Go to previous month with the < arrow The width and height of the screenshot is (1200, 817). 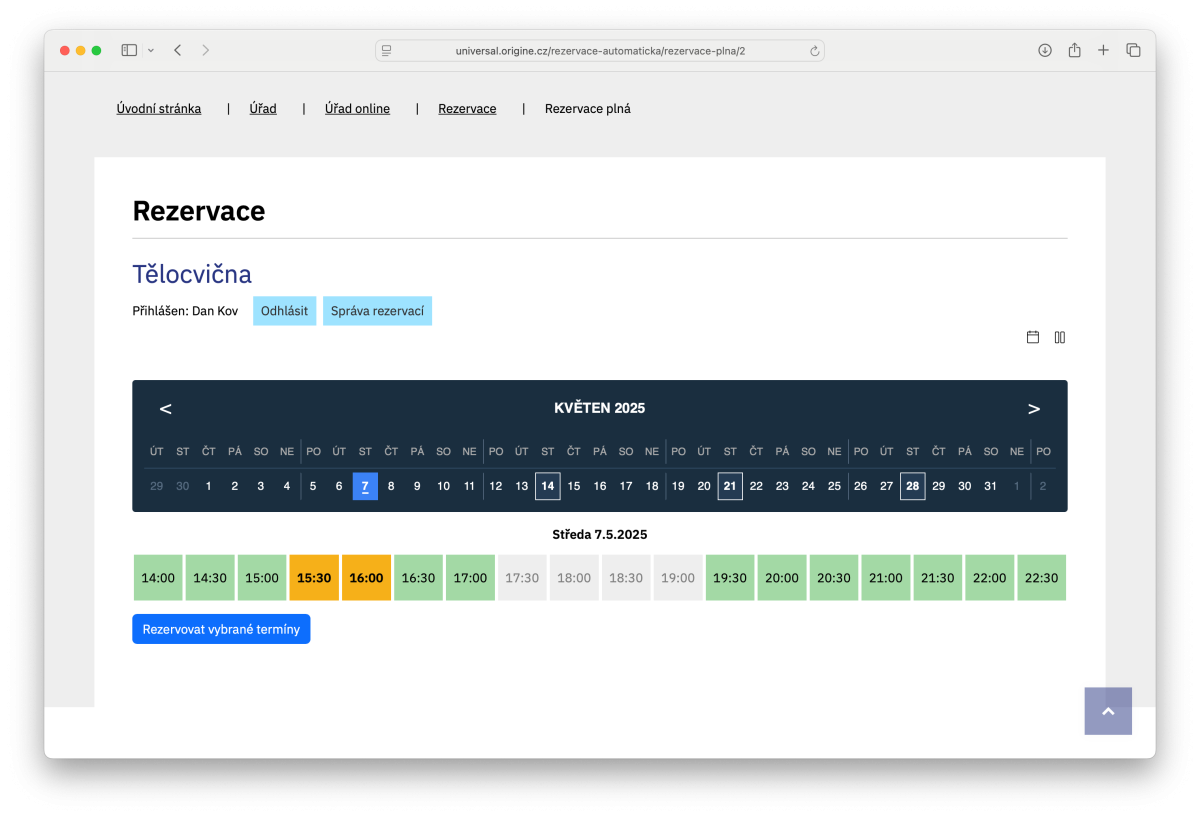click(165, 408)
